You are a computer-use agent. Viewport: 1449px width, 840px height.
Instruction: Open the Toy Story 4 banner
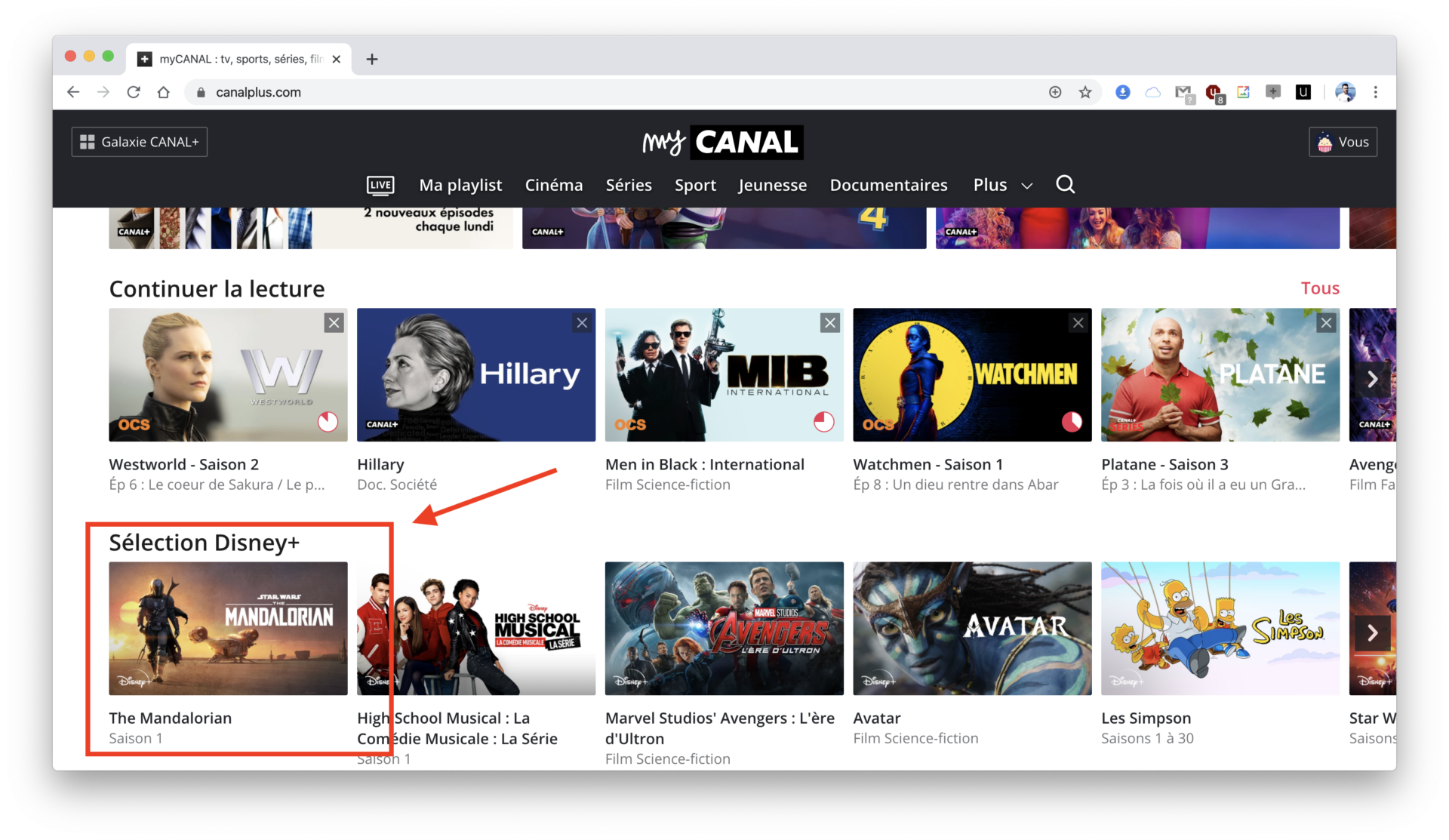click(x=724, y=228)
